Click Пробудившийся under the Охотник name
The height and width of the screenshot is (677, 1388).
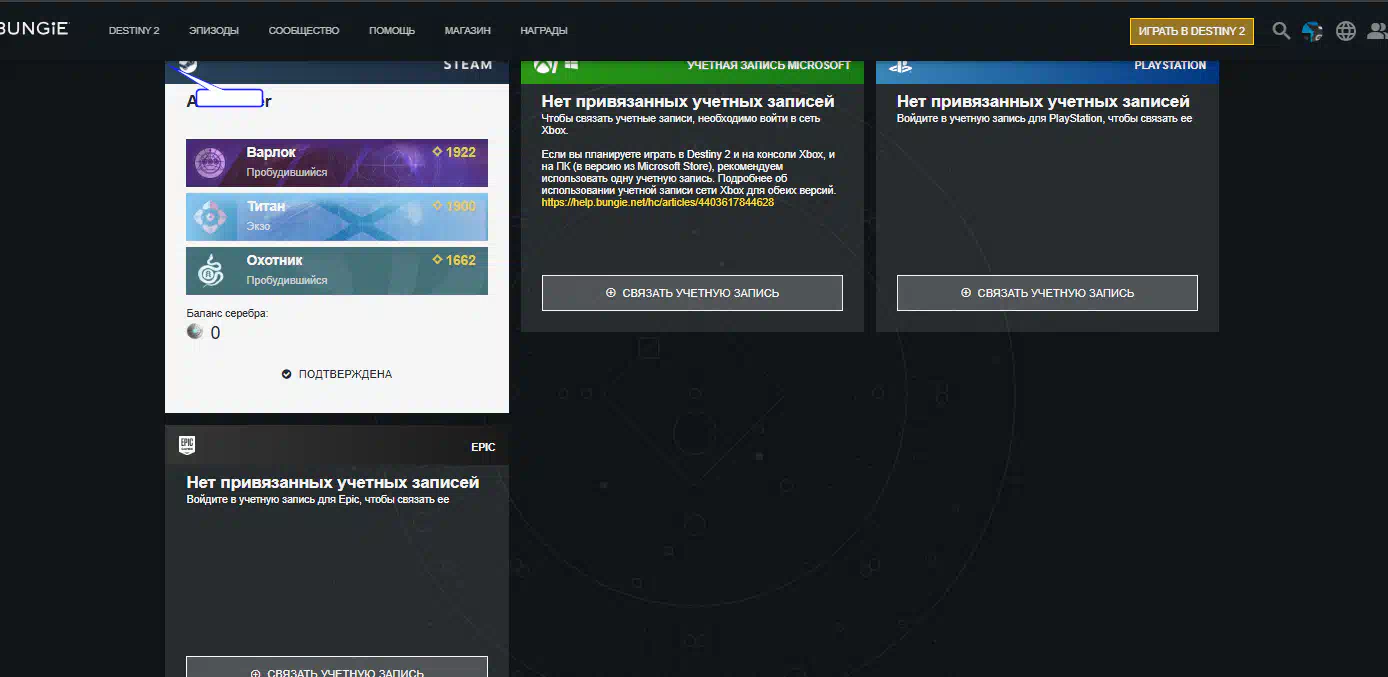click(287, 280)
